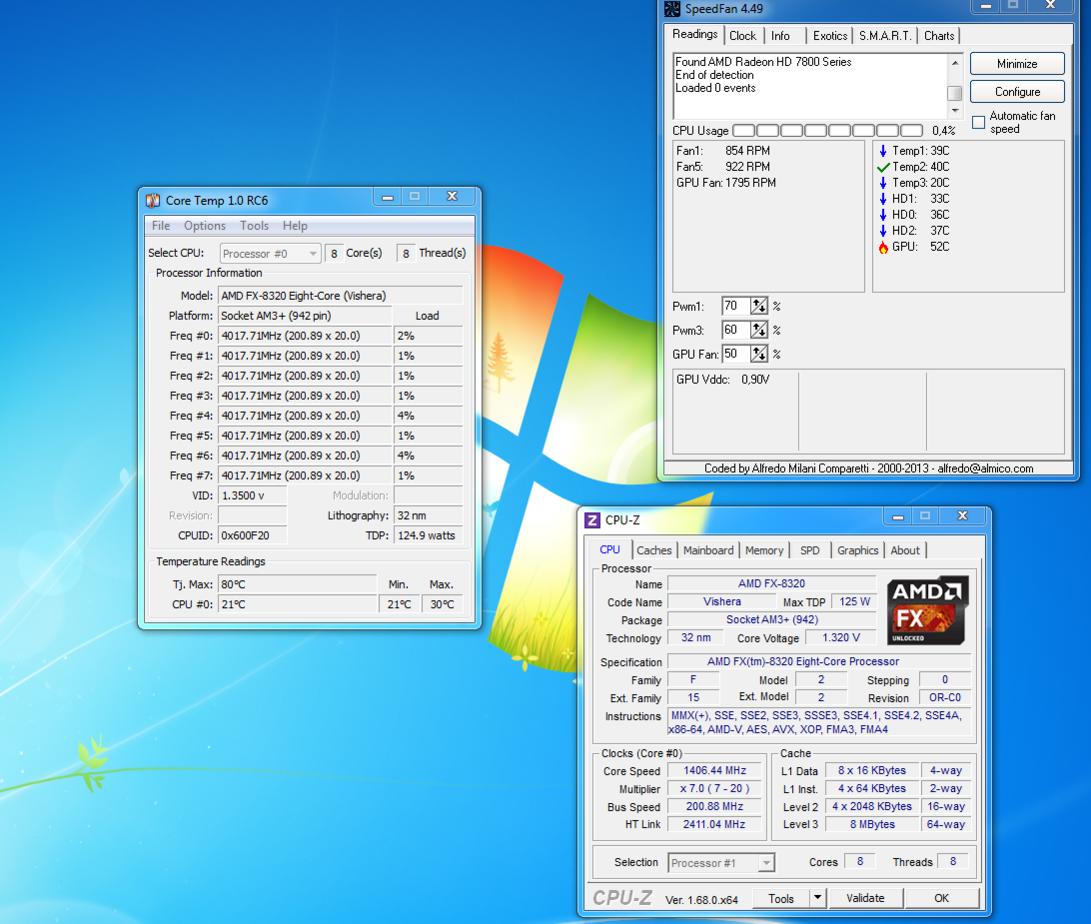1091x924 pixels.
Task: Click the SpeedFan Configure button
Action: tap(1017, 91)
